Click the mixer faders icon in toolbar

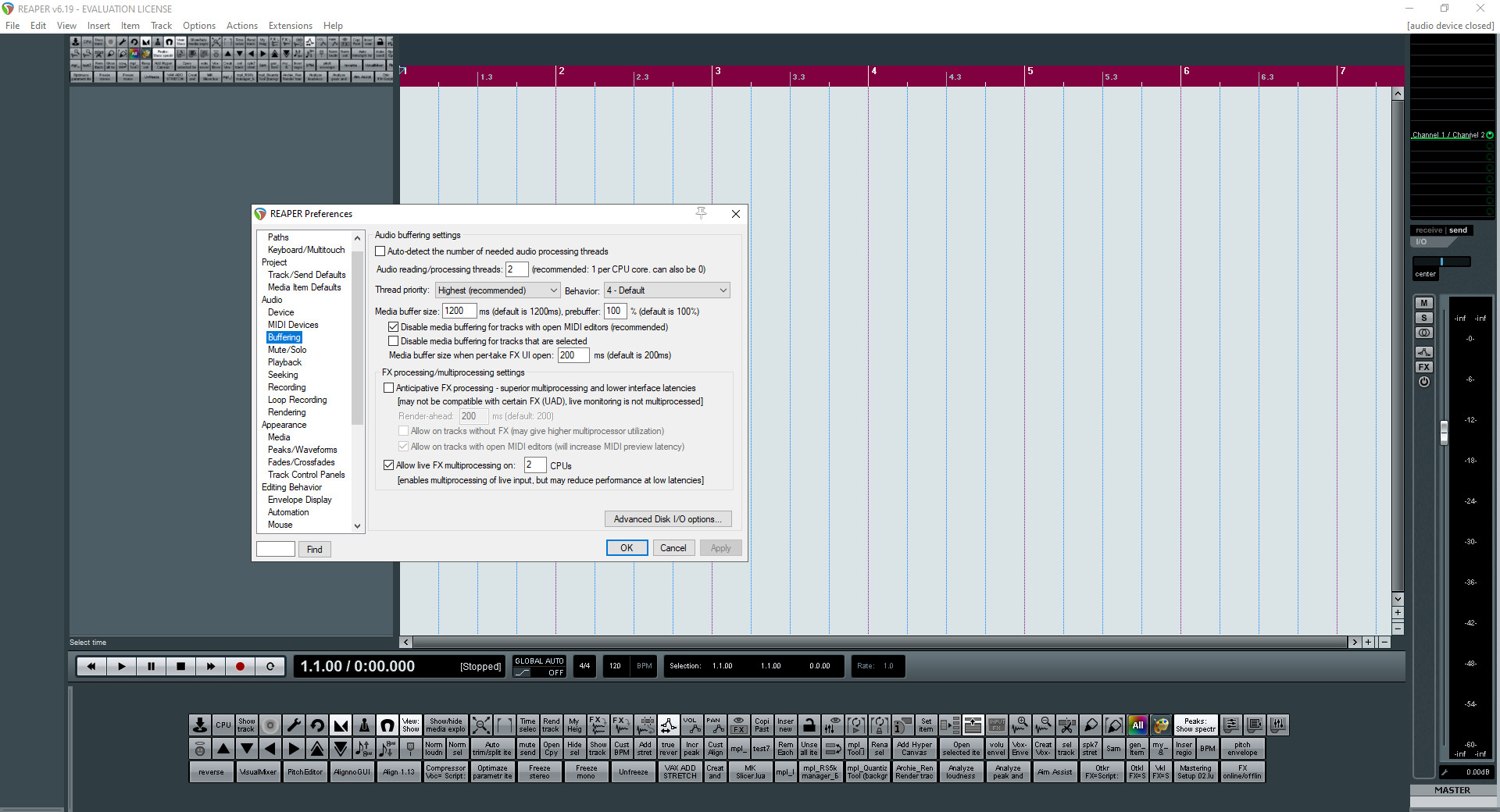coord(1278,725)
